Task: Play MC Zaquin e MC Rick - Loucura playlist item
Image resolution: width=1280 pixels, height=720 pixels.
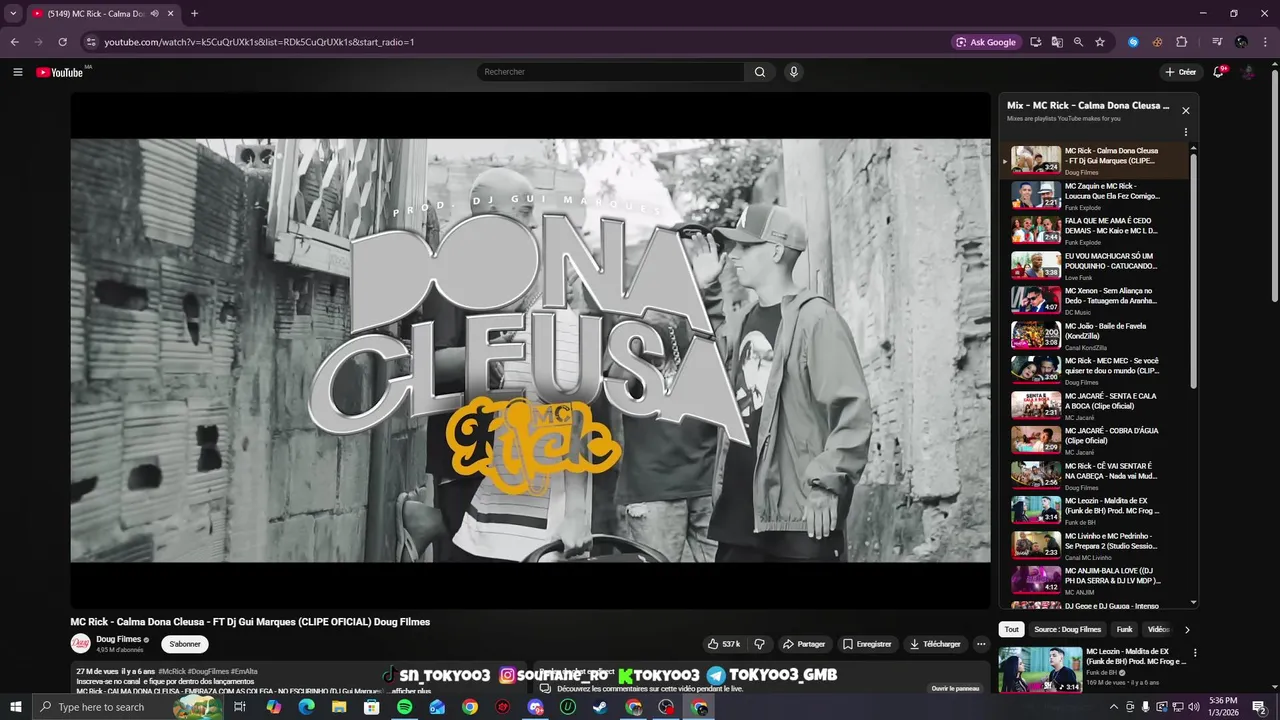Action: click(x=1095, y=195)
